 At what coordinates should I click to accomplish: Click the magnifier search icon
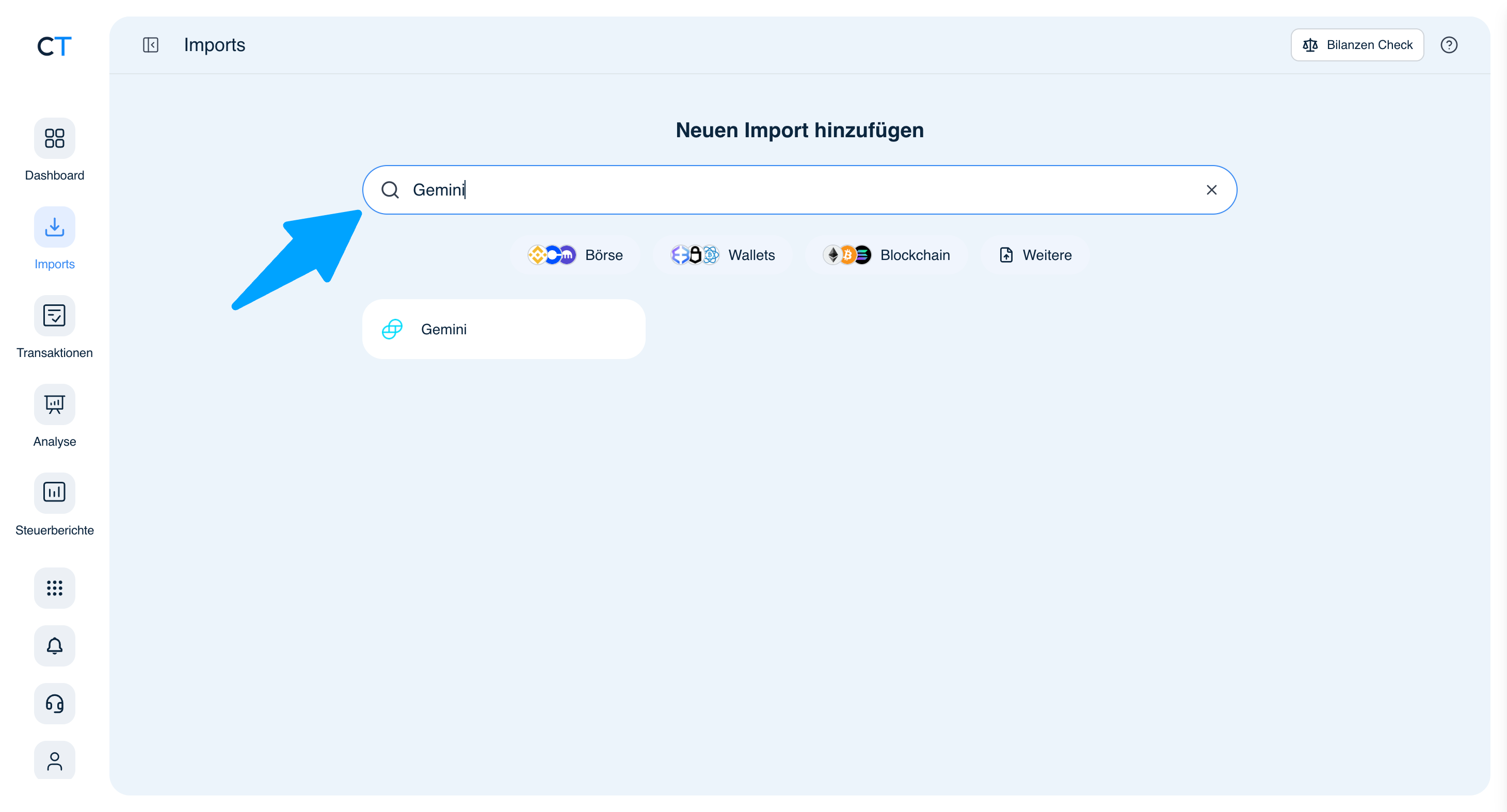[390, 190]
